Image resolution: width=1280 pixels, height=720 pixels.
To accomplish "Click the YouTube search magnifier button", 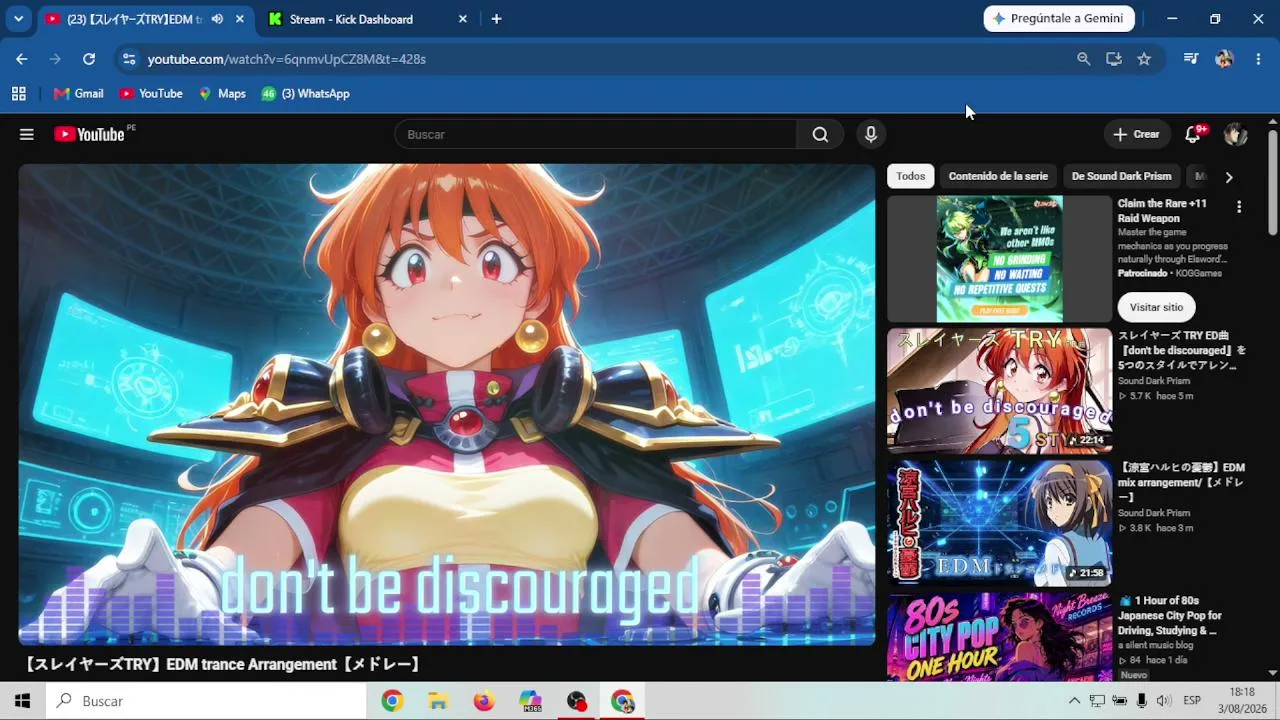I will coord(820,134).
